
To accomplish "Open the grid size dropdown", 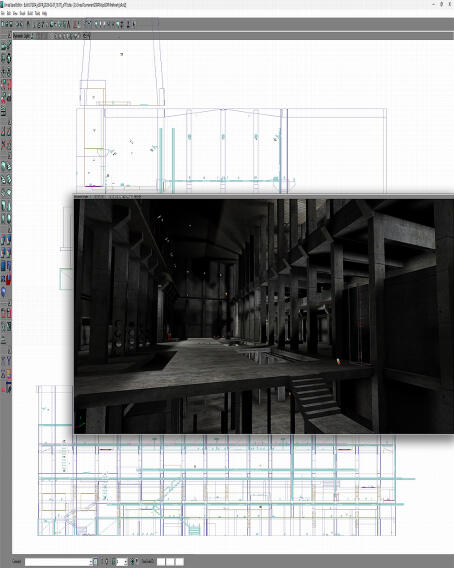I will tap(122, 561).
